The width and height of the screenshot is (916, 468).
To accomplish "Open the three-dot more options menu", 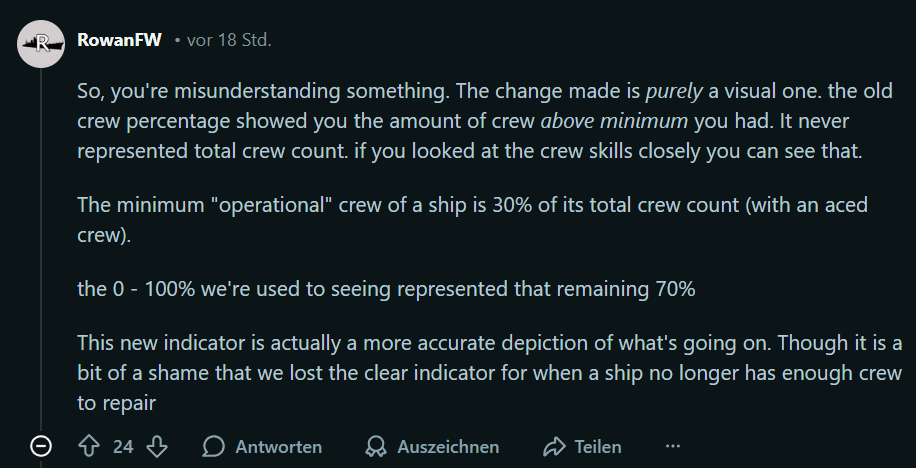I will pos(672,446).
